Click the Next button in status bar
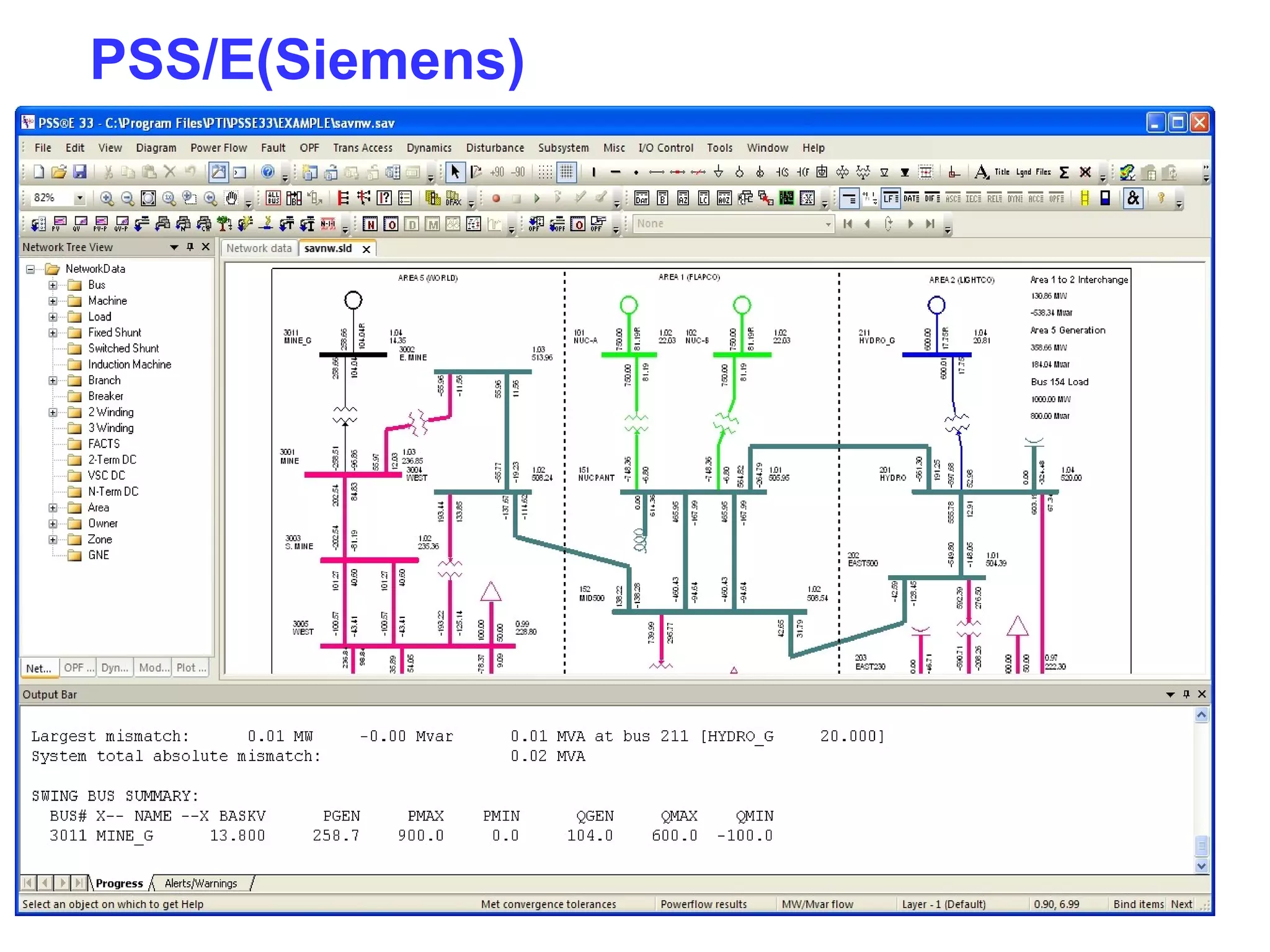This screenshot has width=1270, height=952. click(1181, 904)
